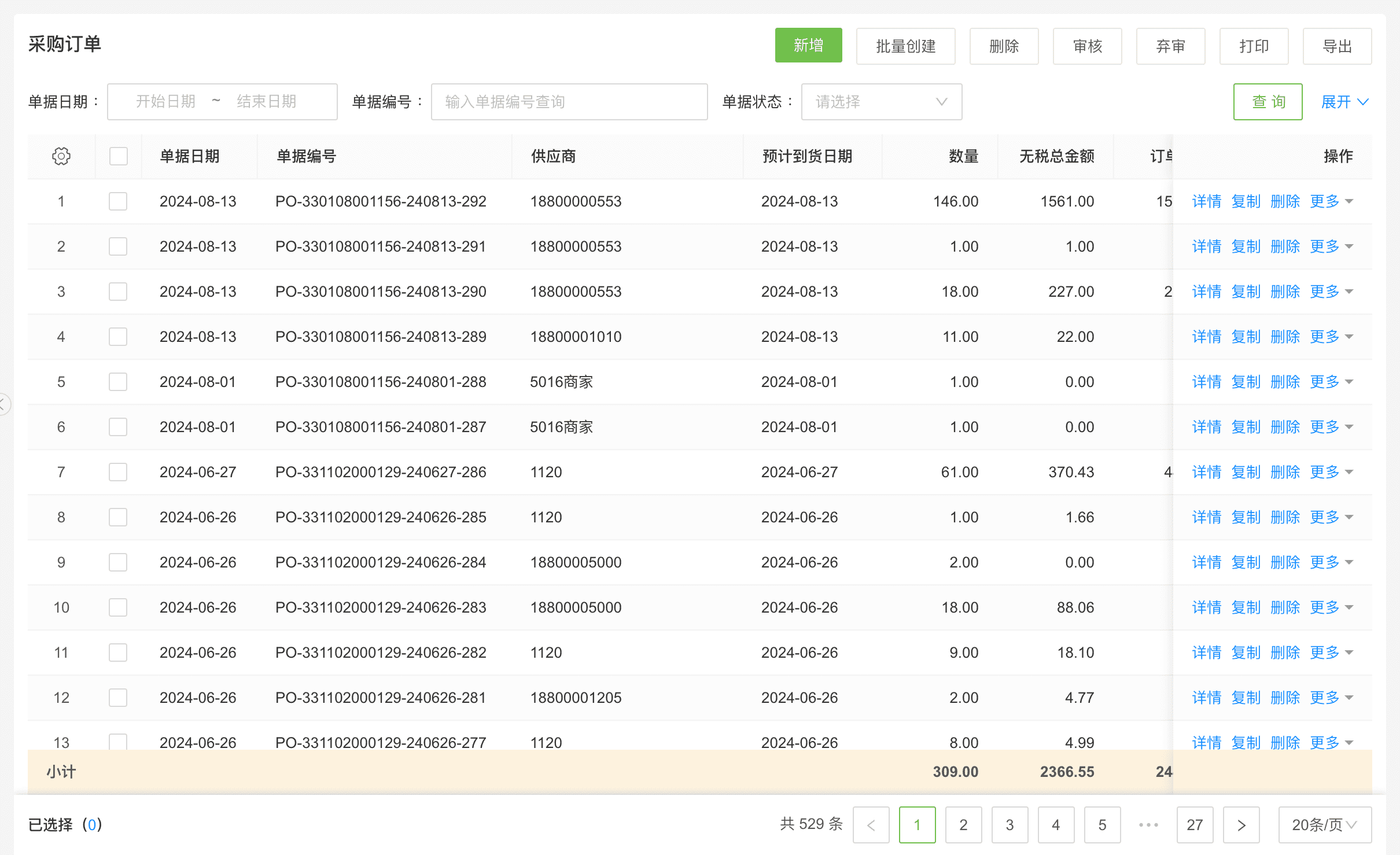
Task: Click the 单据编号 search input
Action: (x=569, y=102)
